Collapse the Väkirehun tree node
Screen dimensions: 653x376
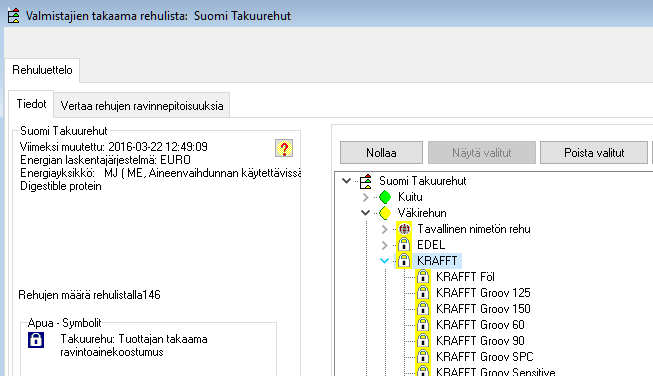pos(366,213)
